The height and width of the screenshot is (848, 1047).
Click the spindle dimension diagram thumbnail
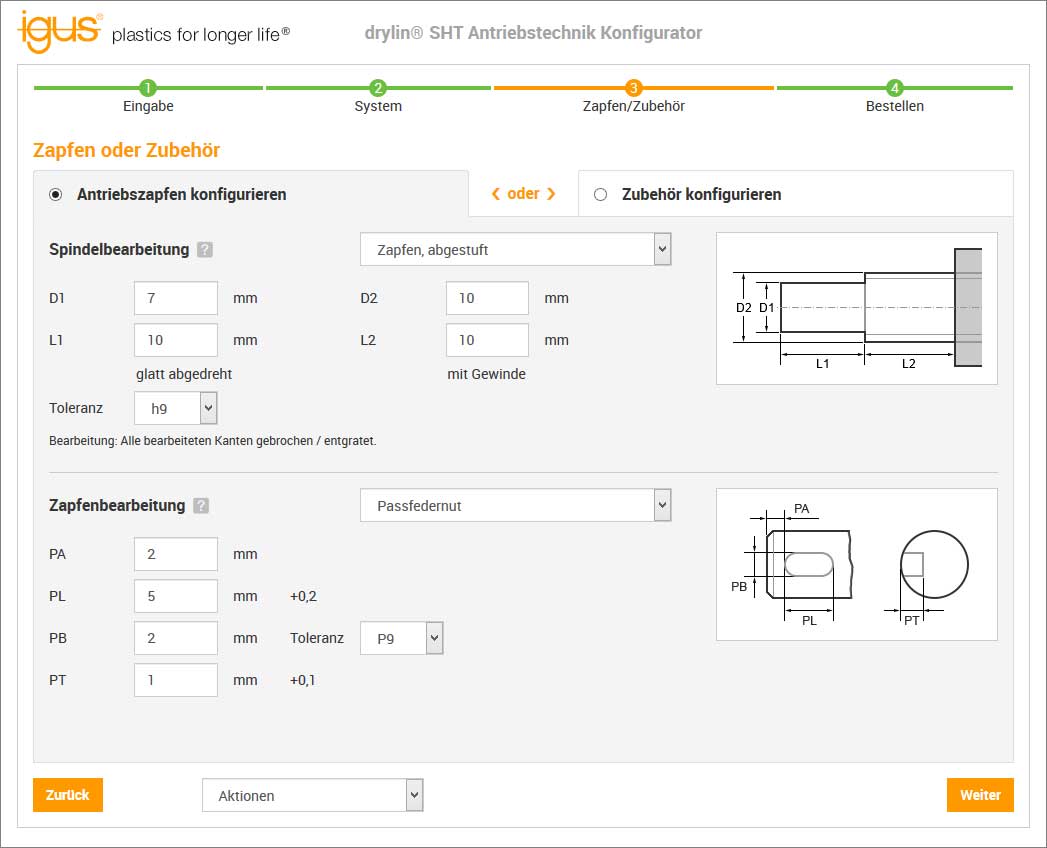(856, 308)
